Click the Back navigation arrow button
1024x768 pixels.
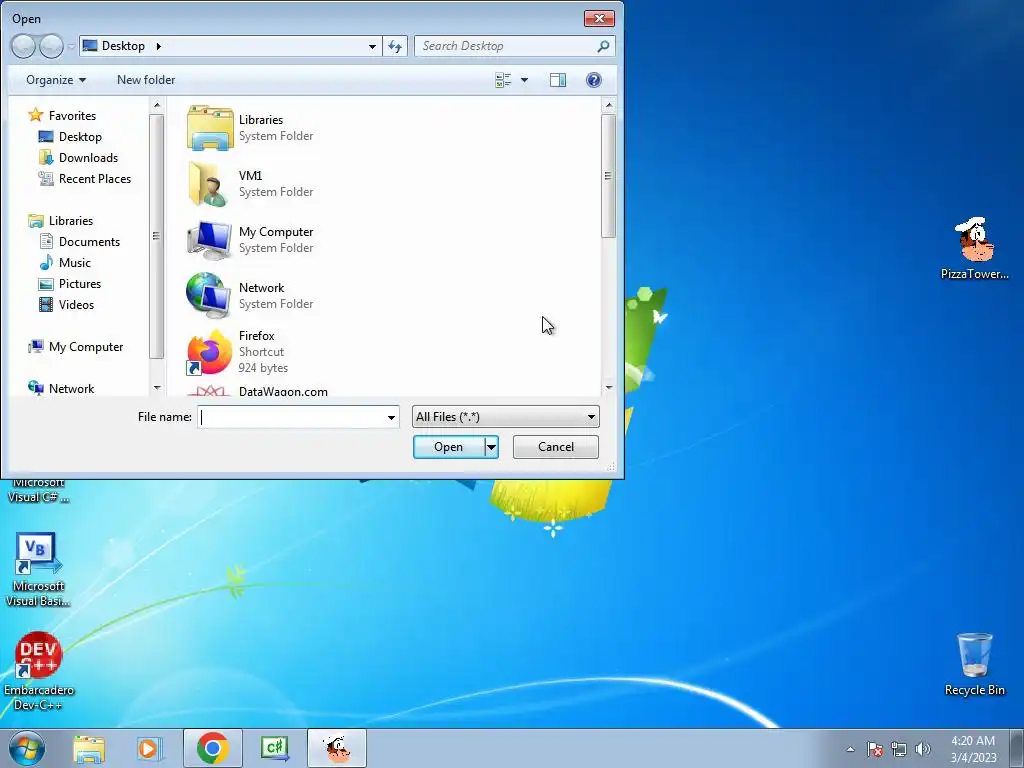click(x=23, y=46)
